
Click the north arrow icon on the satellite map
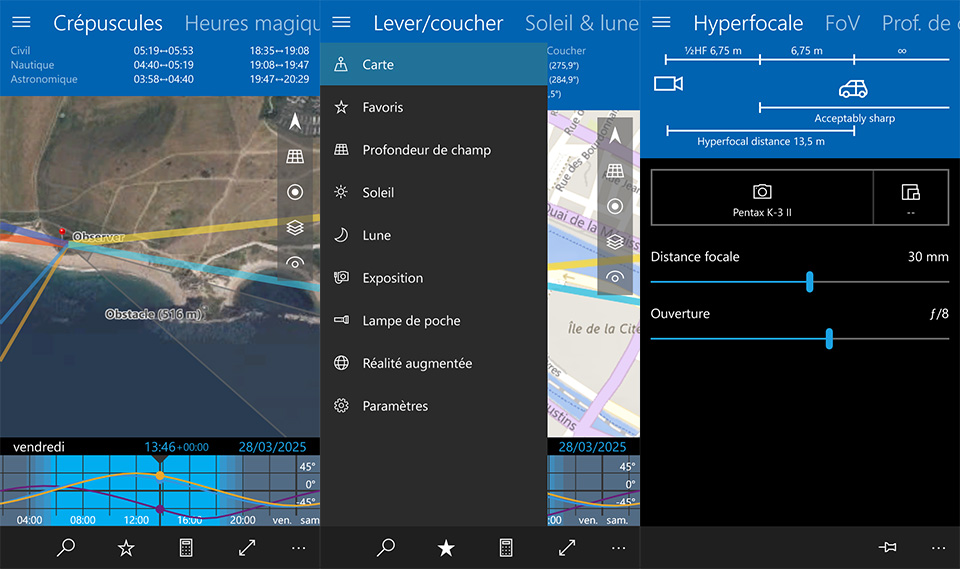click(x=295, y=122)
